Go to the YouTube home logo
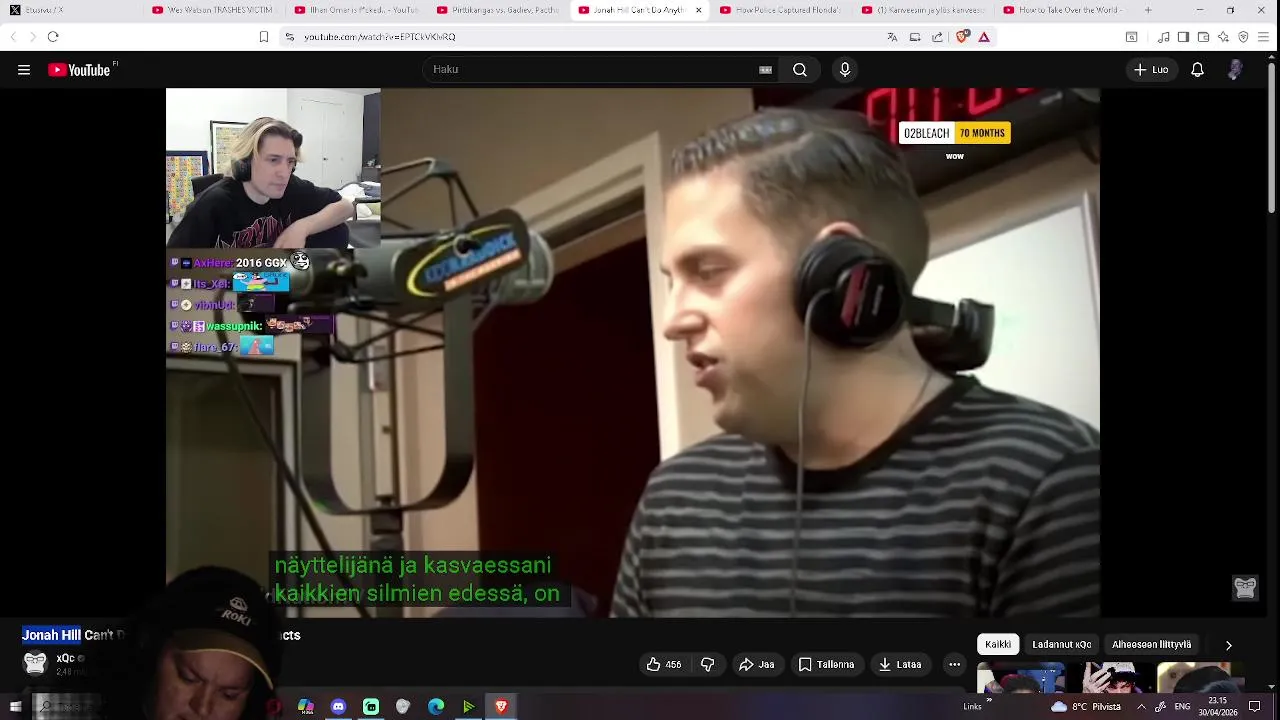 (x=80, y=70)
